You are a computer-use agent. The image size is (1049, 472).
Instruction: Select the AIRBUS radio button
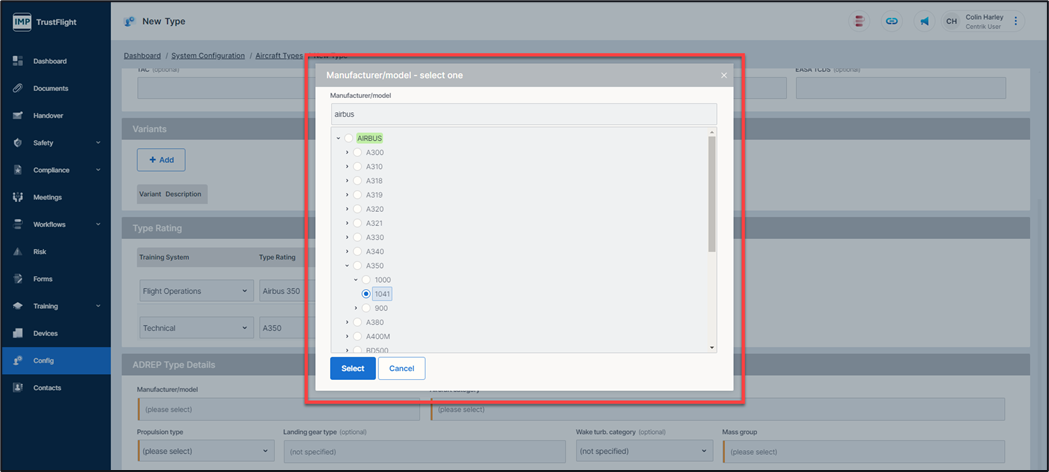(x=349, y=138)
